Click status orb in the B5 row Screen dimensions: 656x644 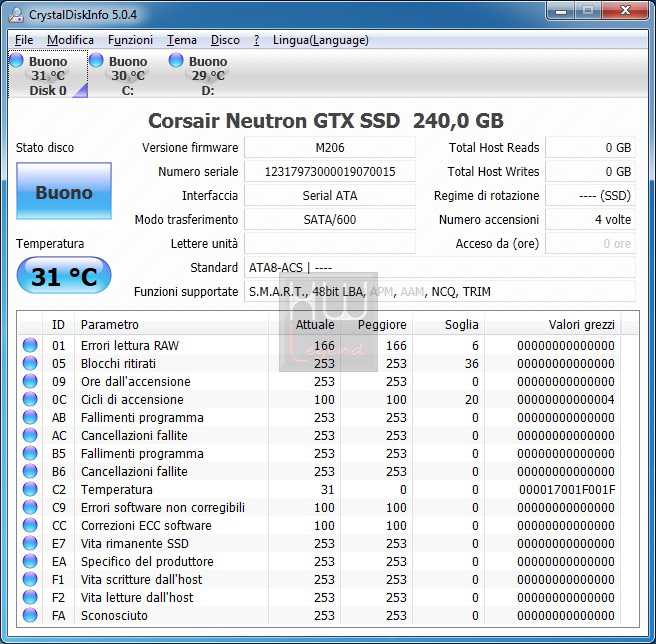click(30, 453)
